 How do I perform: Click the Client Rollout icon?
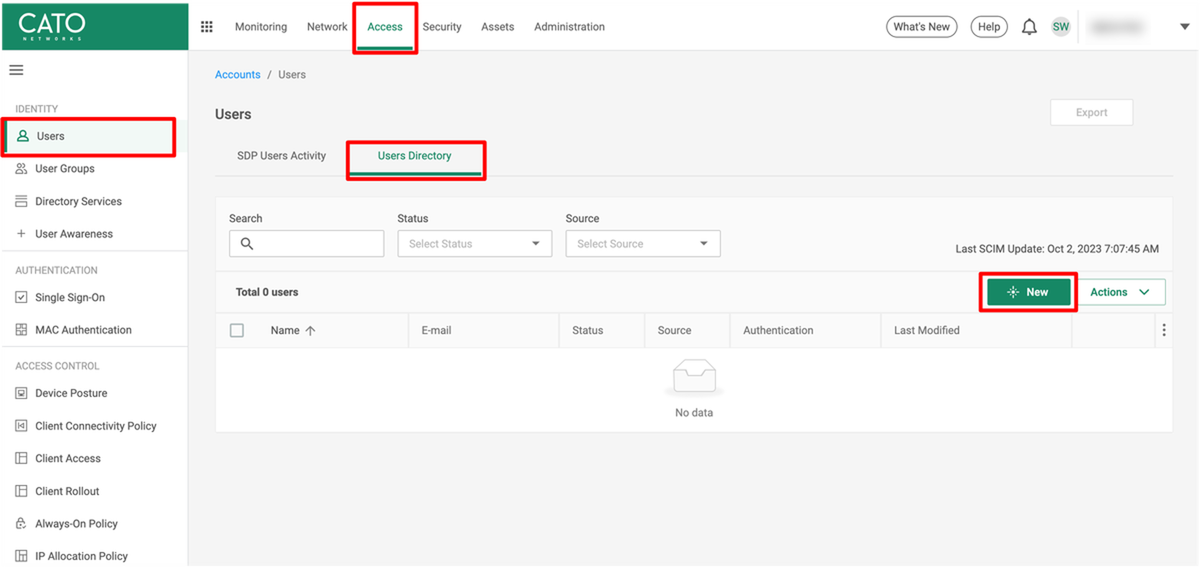(21, 491)
